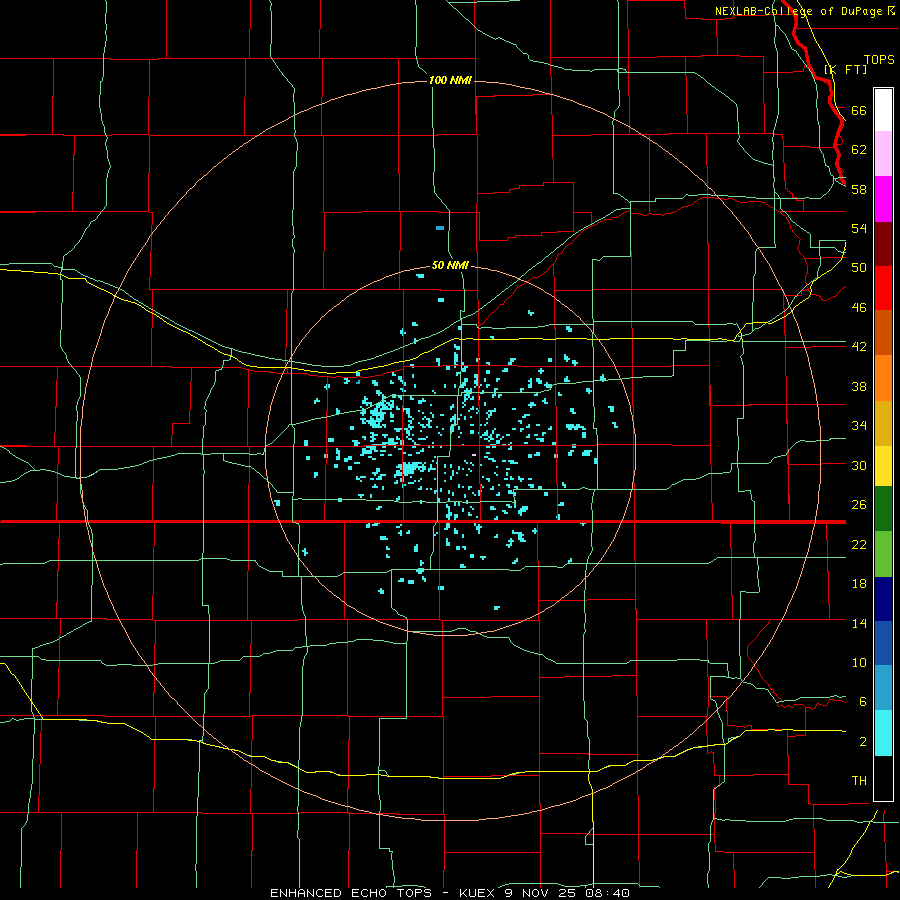
Task: Click the legend value 62
Action: pos(859,150)
